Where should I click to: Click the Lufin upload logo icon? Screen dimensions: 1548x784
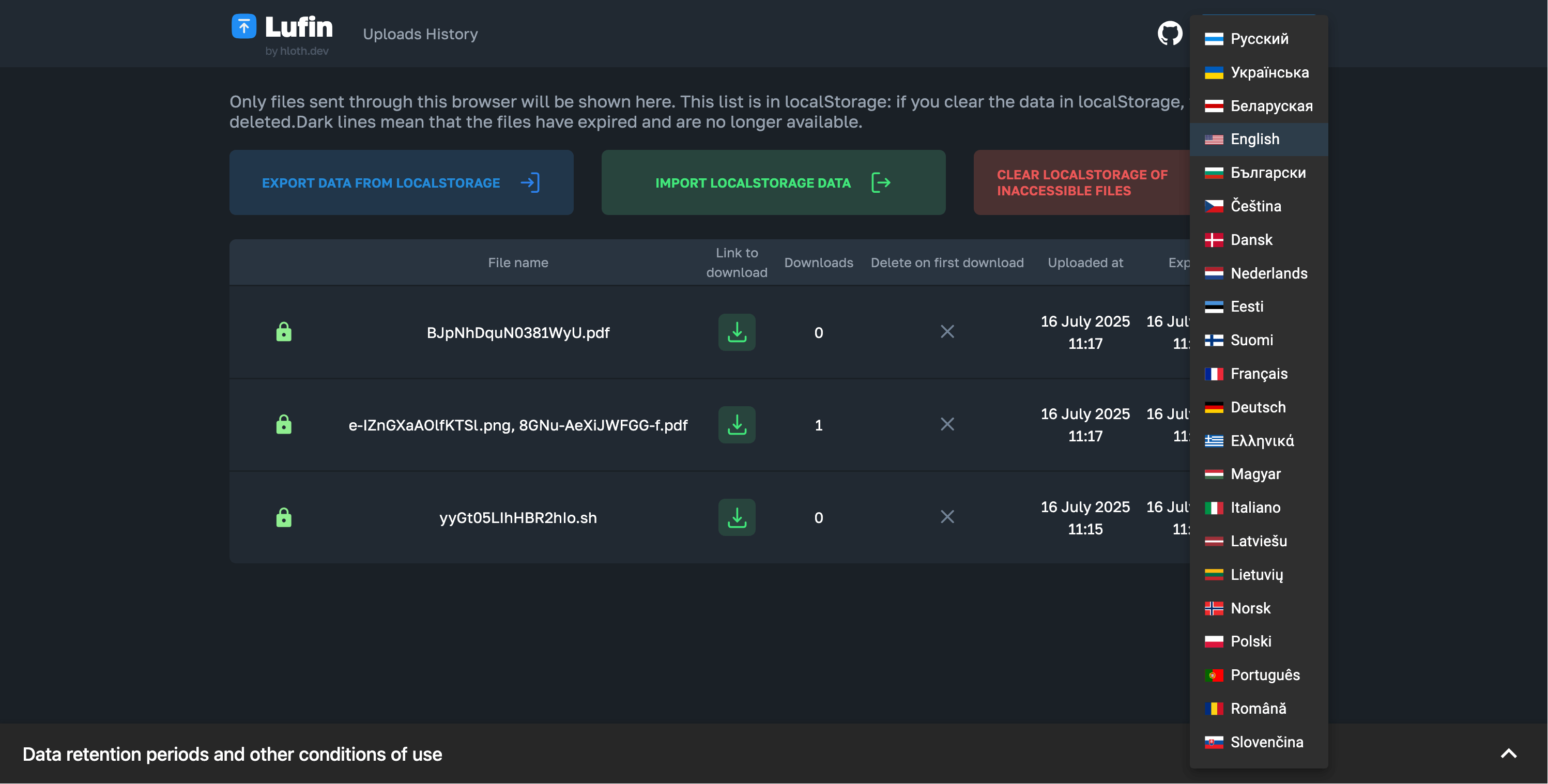(243, 27)
